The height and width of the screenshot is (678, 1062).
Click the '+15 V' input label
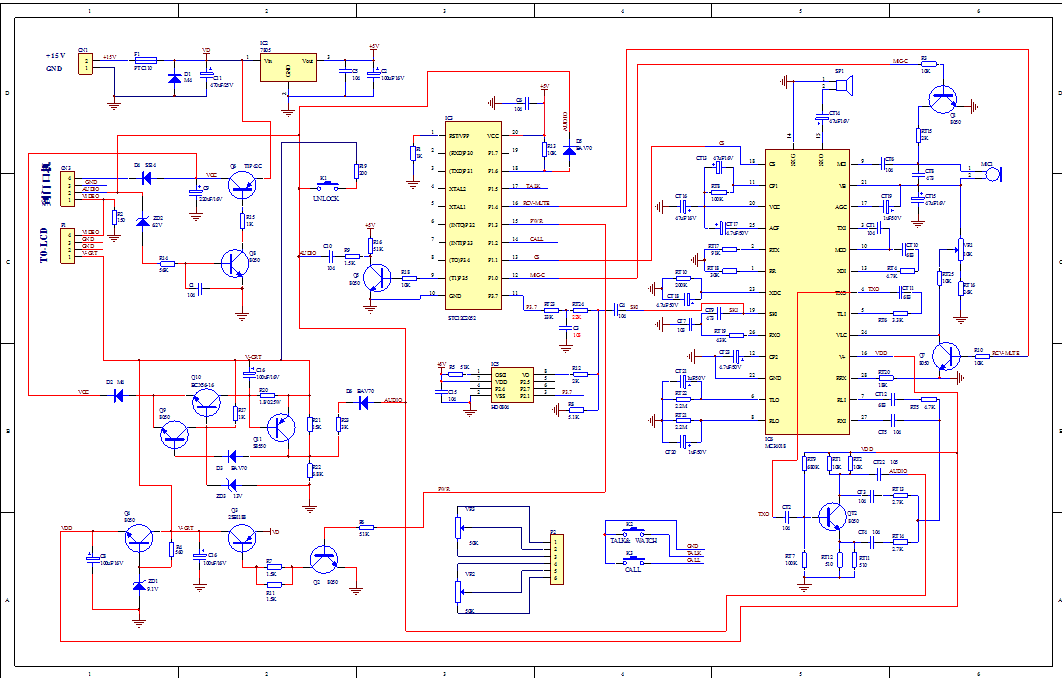(55, 56)
